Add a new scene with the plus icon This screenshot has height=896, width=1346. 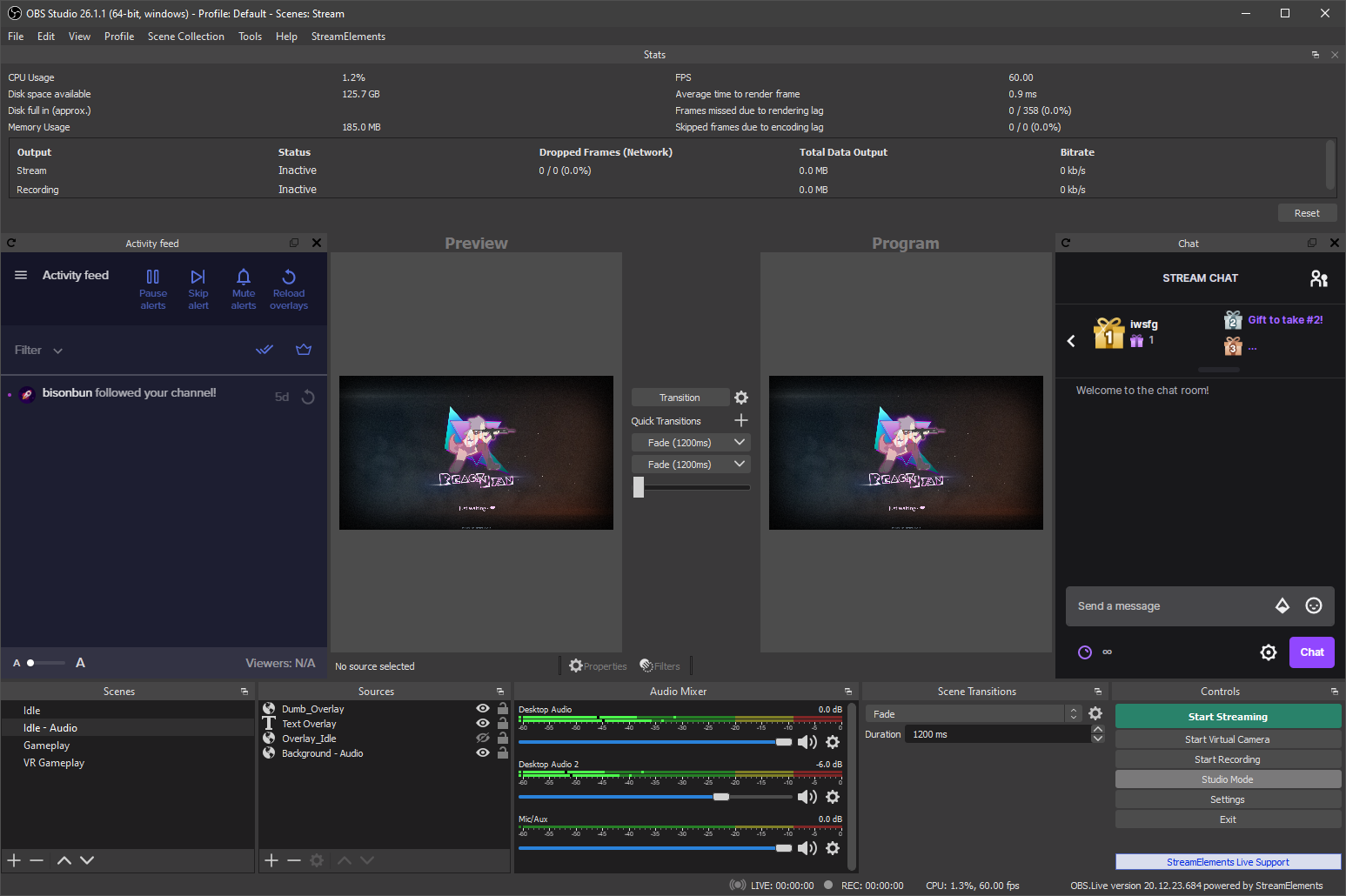click(x=14, y=860)
